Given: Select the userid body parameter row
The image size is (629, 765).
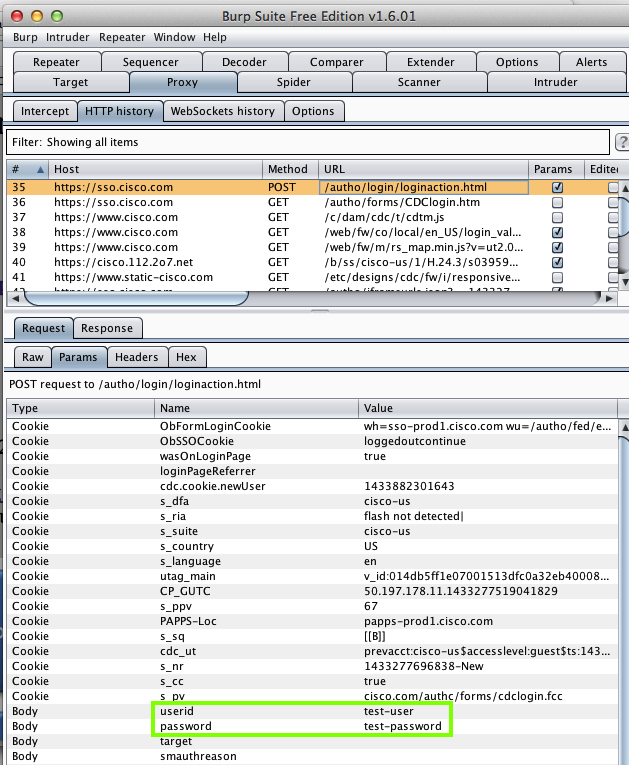Looking at the screenshot, I should [312, 711].
